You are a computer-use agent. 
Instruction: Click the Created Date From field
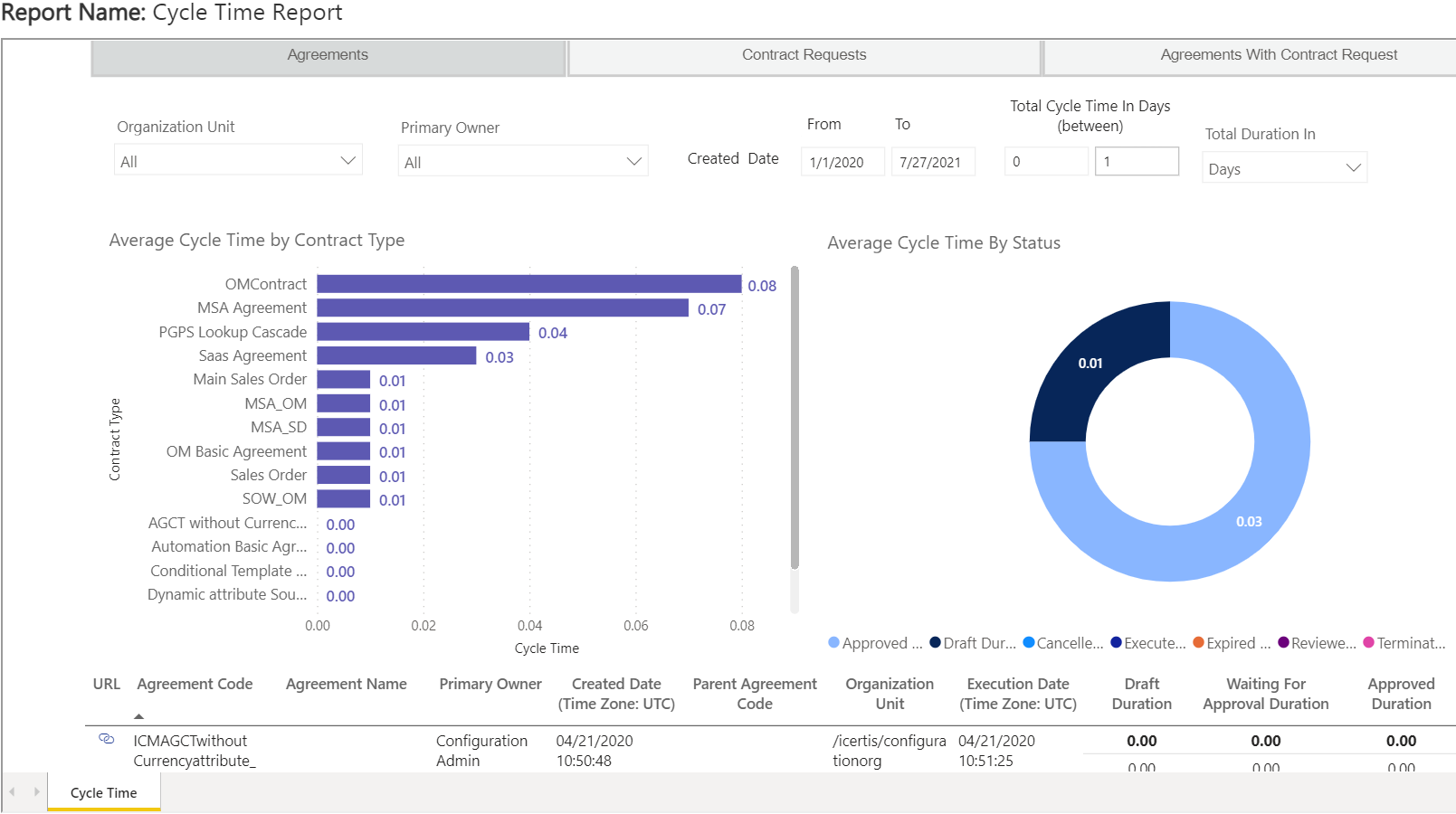842,163
